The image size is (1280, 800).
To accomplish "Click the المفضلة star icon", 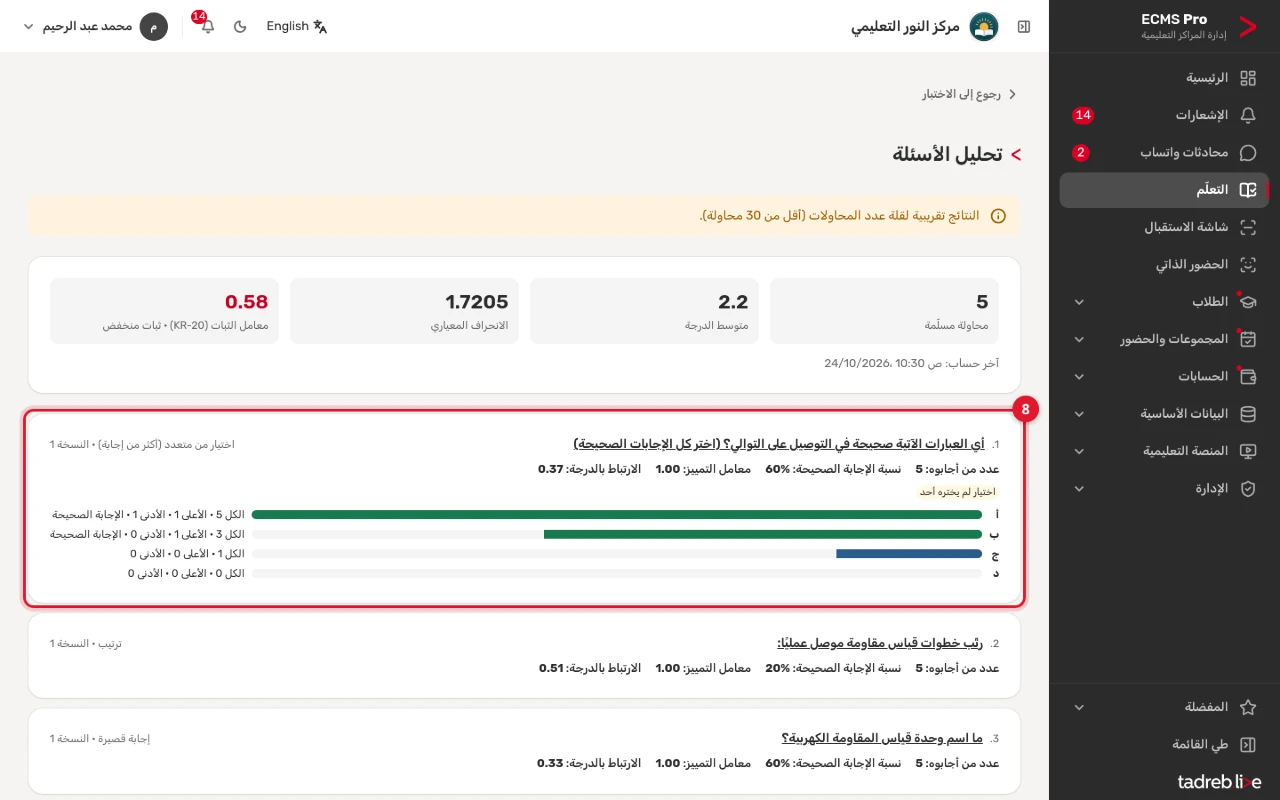I will point(1248,707).
